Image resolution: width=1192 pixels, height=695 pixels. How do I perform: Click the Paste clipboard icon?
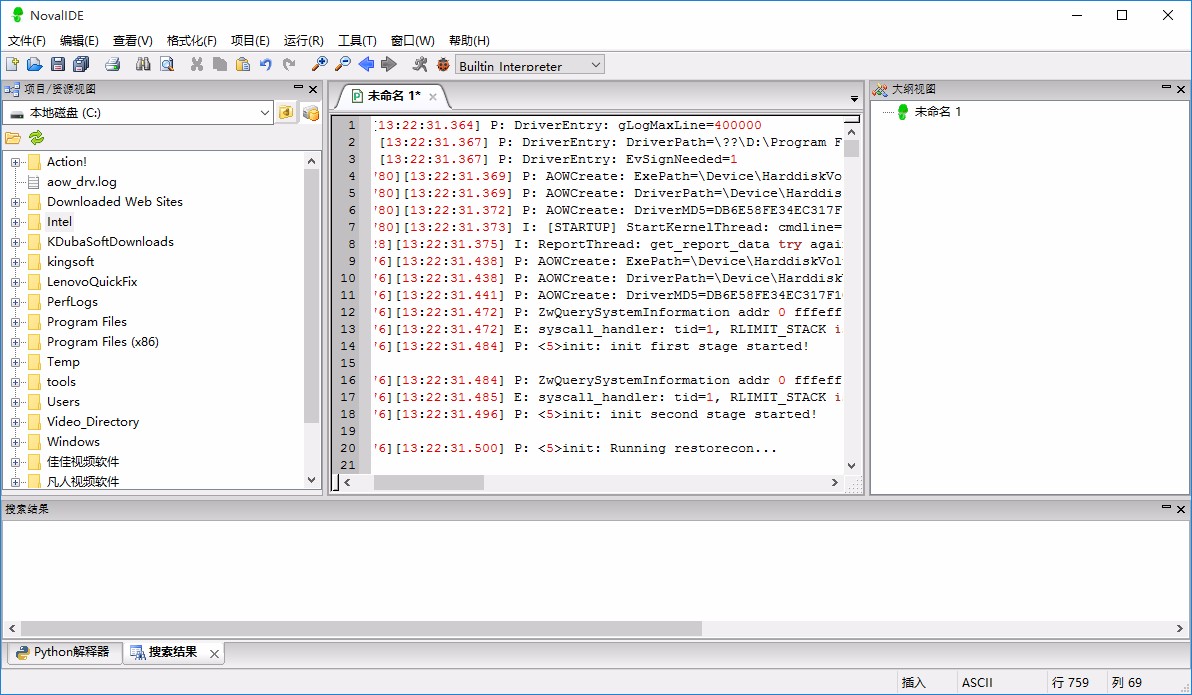tap(243, 65)
